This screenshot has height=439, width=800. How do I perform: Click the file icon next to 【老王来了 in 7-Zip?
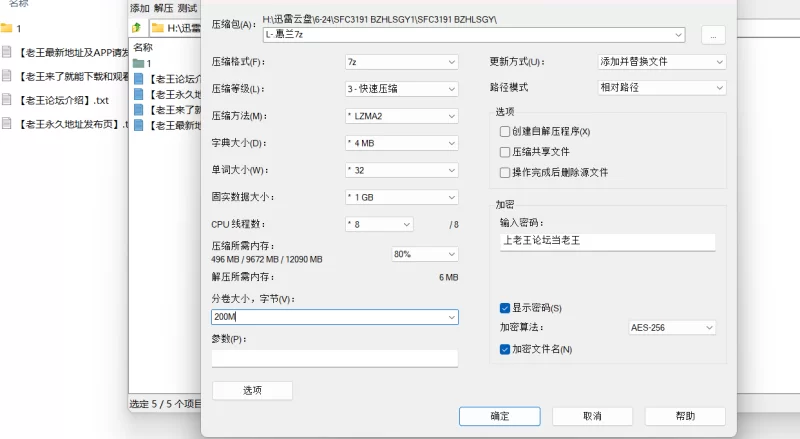(x=139, y=110)
